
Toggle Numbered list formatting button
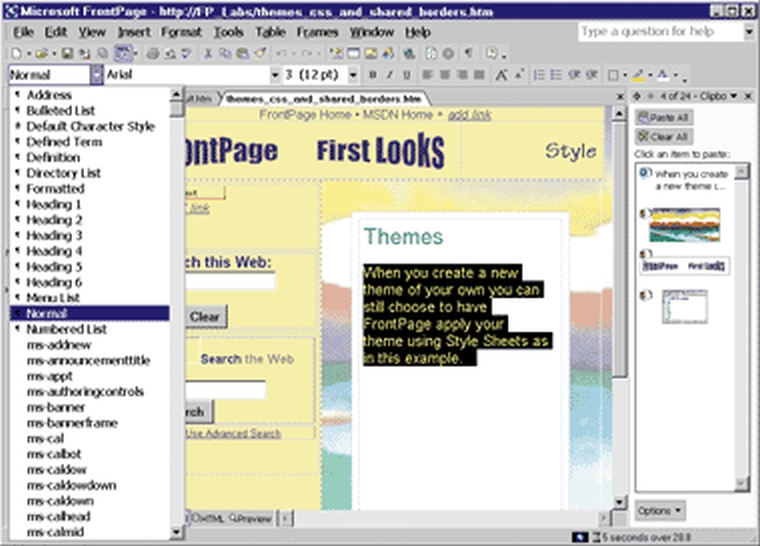(539, 75)
